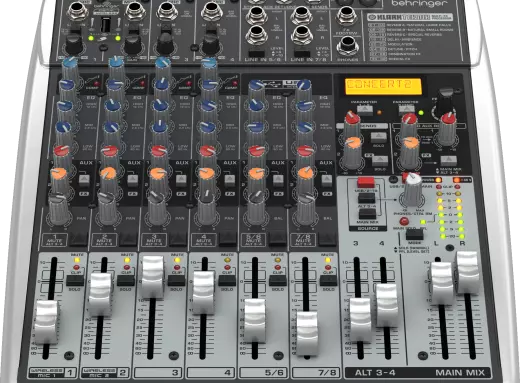
Task: Click the channel 2 PAN knob
Action: [107, 208]
